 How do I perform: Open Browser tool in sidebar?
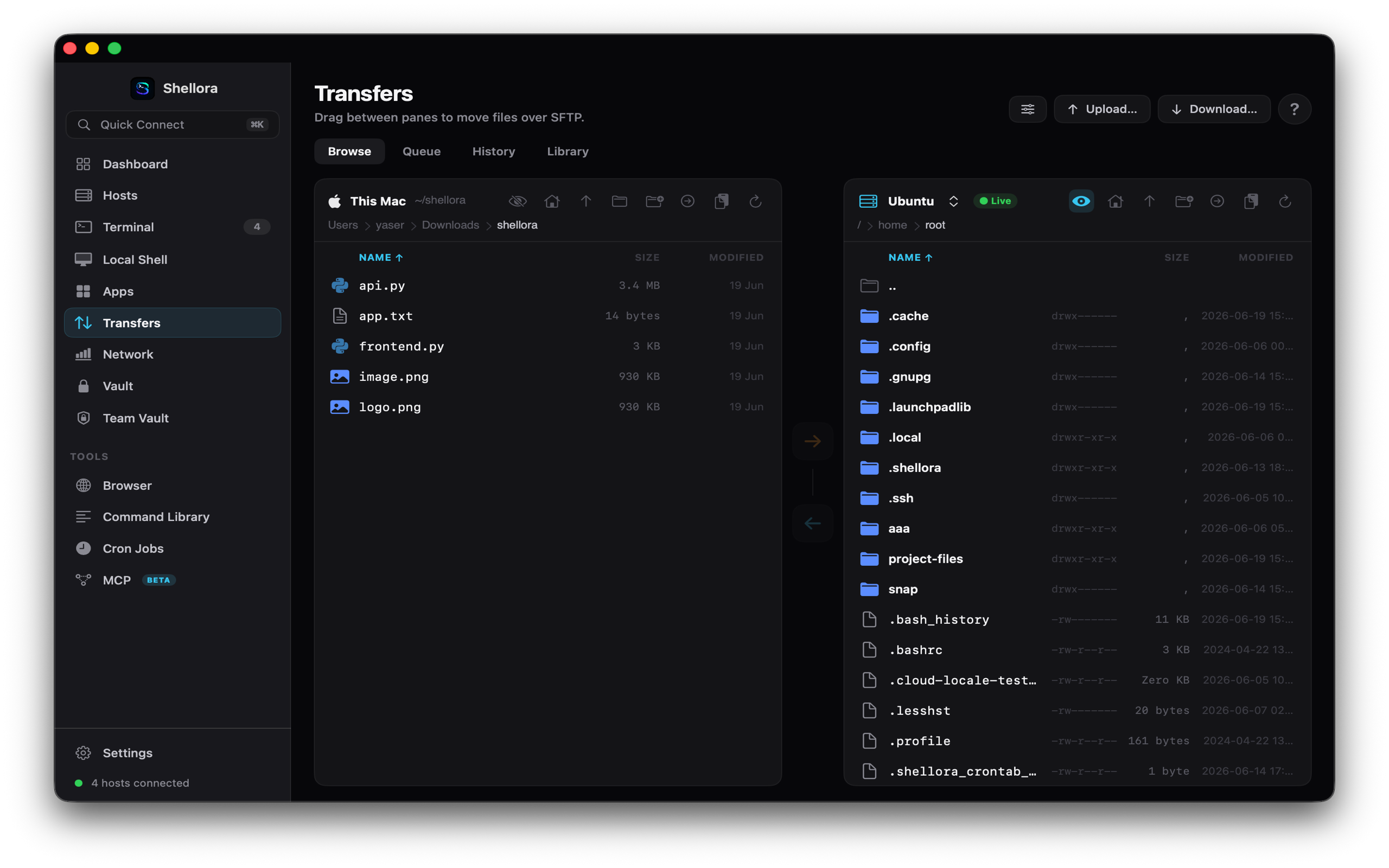coord(172,486)
